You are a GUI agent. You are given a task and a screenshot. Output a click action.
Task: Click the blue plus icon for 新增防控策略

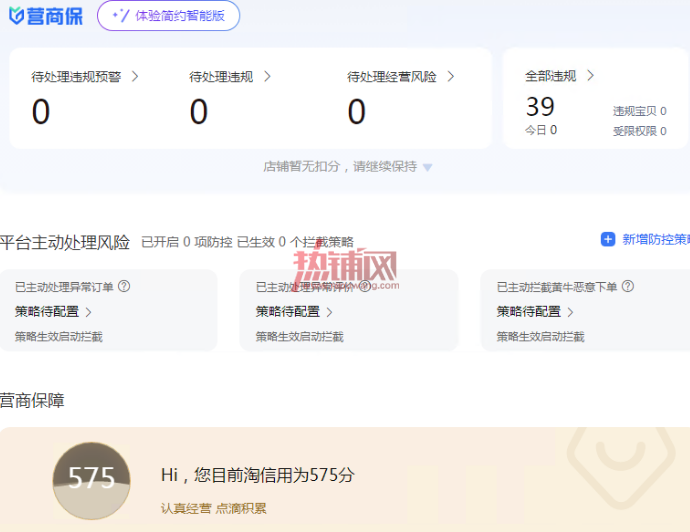[608, 239]
